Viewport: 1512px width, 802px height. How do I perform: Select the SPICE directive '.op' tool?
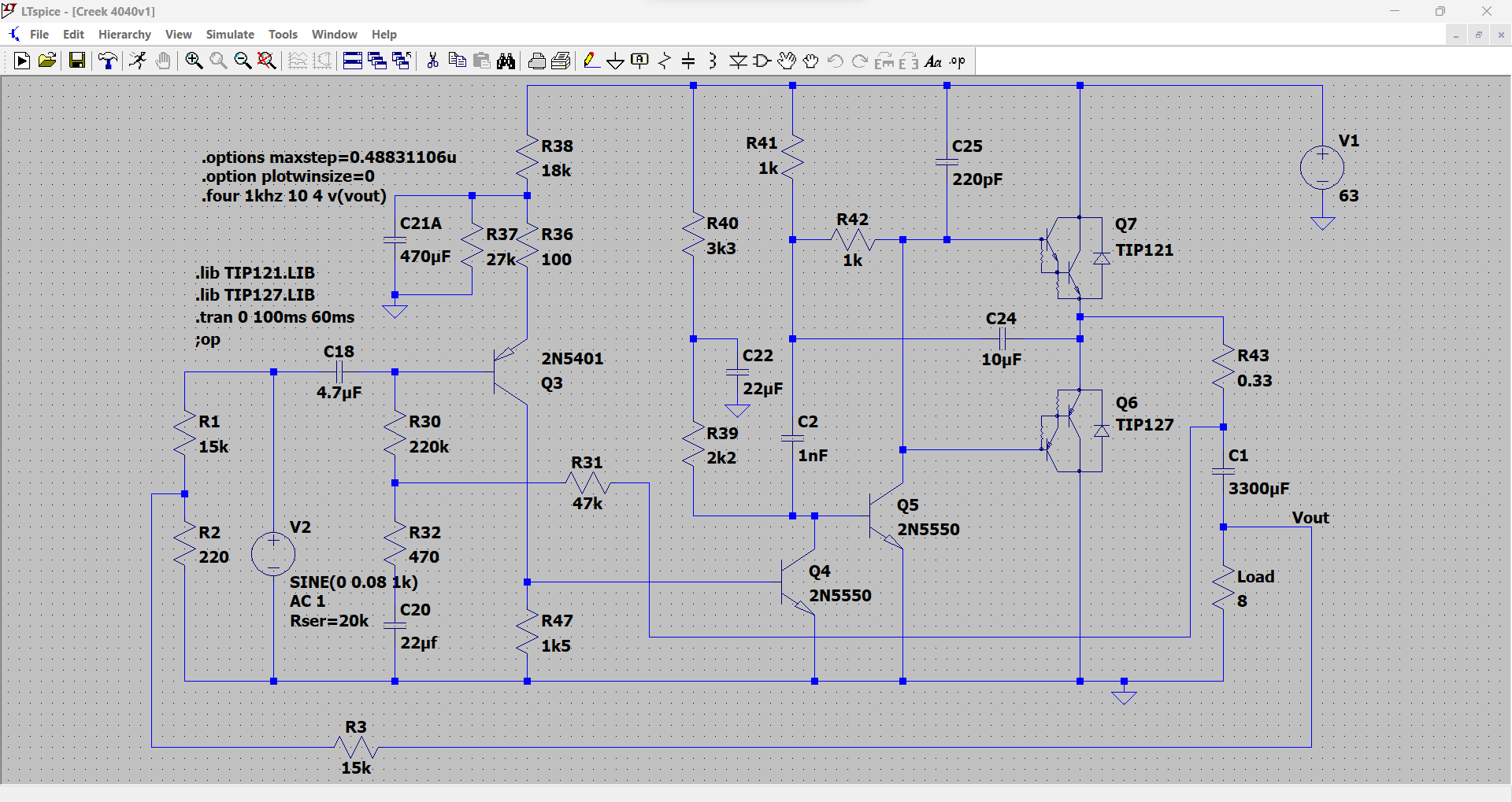(958, 61)
